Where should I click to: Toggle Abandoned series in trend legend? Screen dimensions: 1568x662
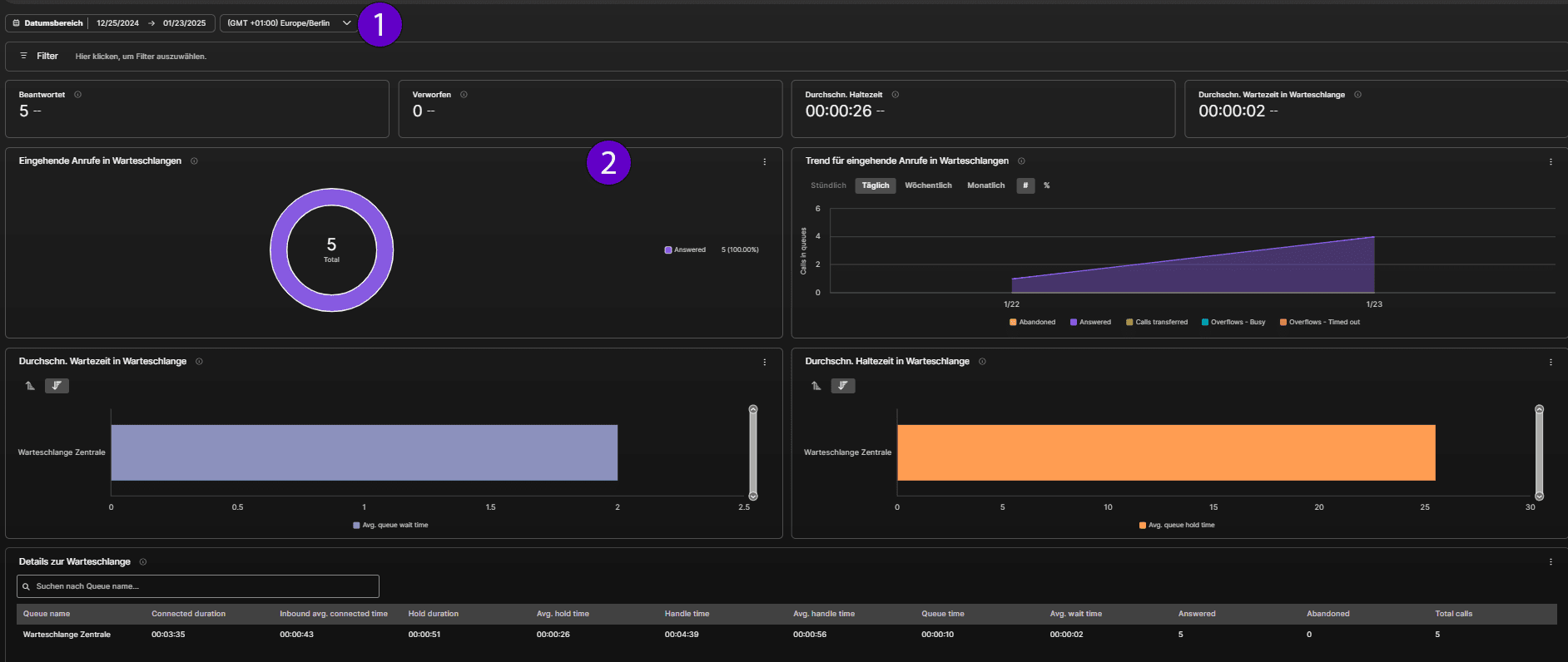coord(1032,322)
